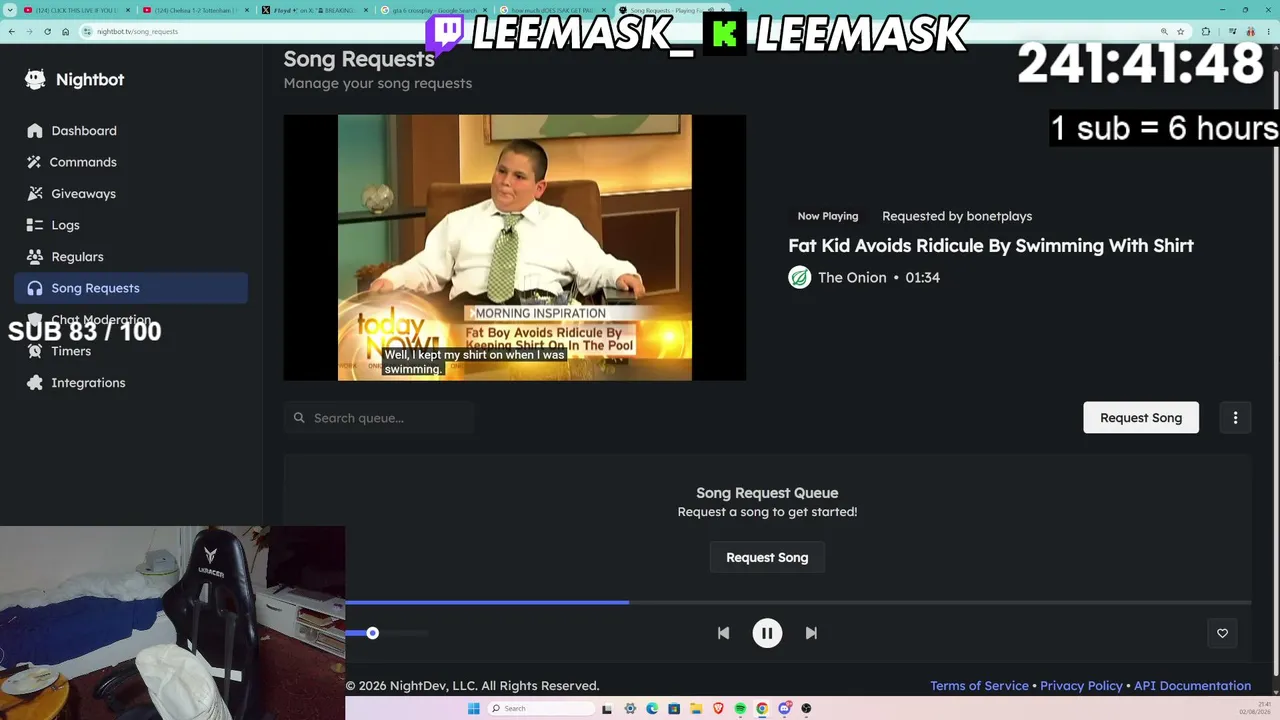Bookmark this page with the star icon
The width and height of the screenshot is (1280, 720).
(x=1180, y=31)
